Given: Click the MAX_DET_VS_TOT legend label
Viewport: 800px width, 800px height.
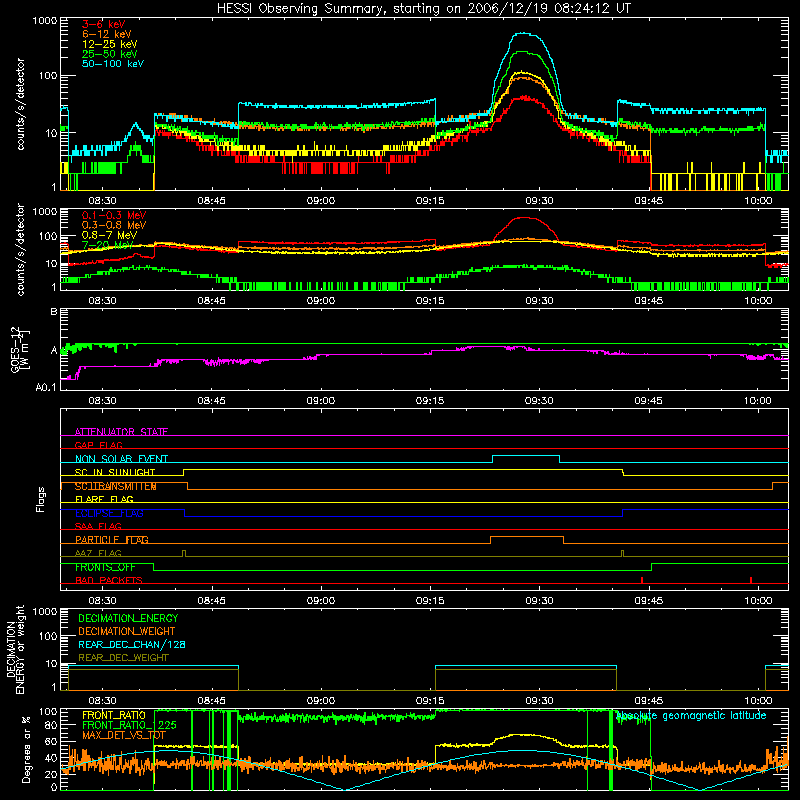Looking at the screenshot, I should [x=124, y=735].
